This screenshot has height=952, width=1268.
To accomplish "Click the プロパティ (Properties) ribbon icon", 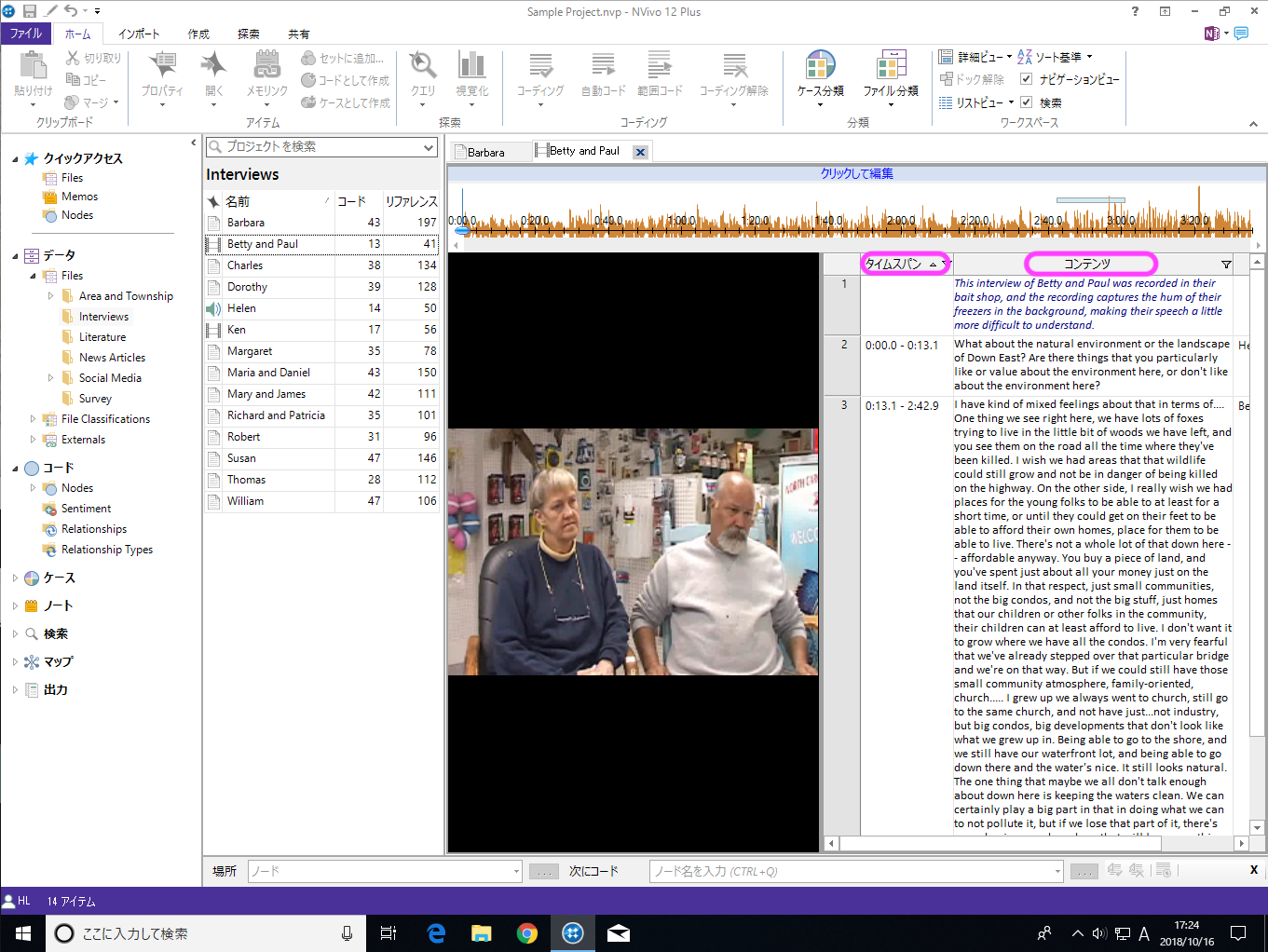I will click(x=162, y=75).
